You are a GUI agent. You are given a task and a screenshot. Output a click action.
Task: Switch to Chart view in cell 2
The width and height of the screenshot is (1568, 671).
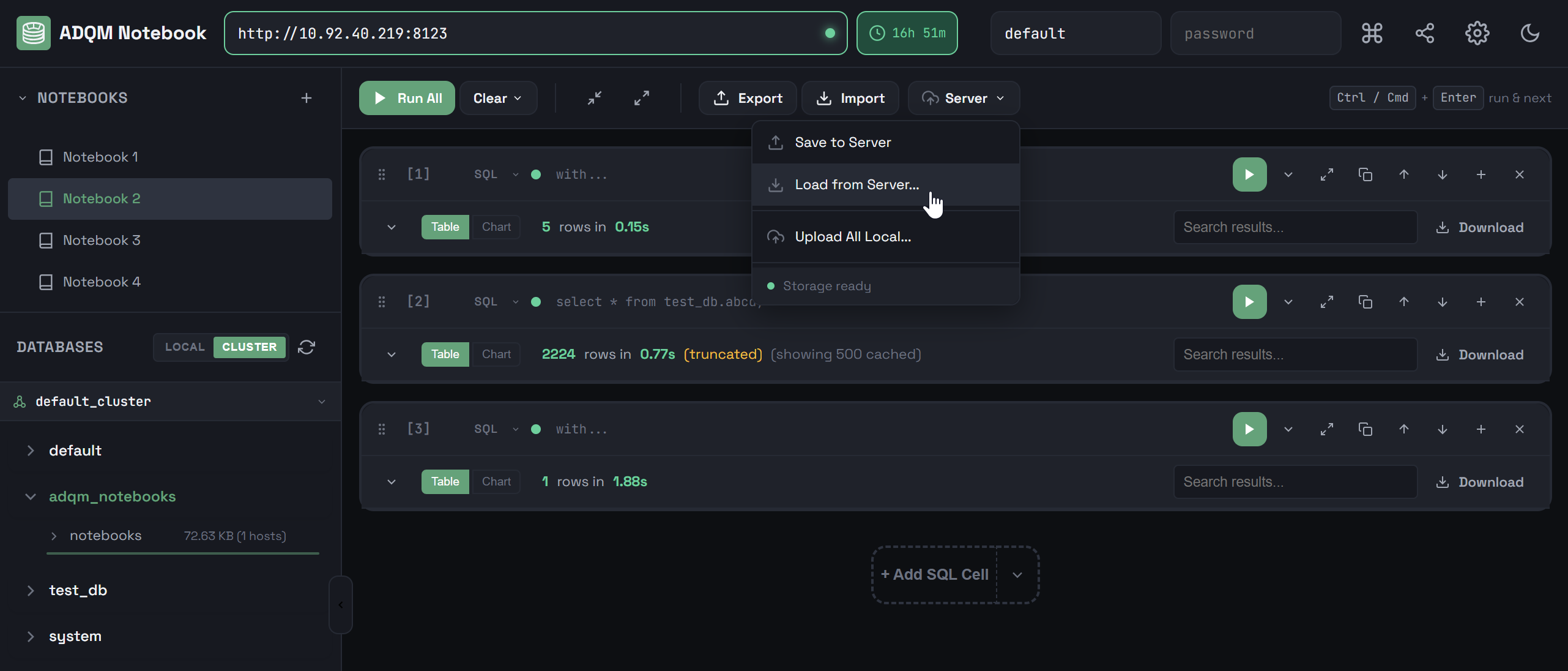coord(496,354)
